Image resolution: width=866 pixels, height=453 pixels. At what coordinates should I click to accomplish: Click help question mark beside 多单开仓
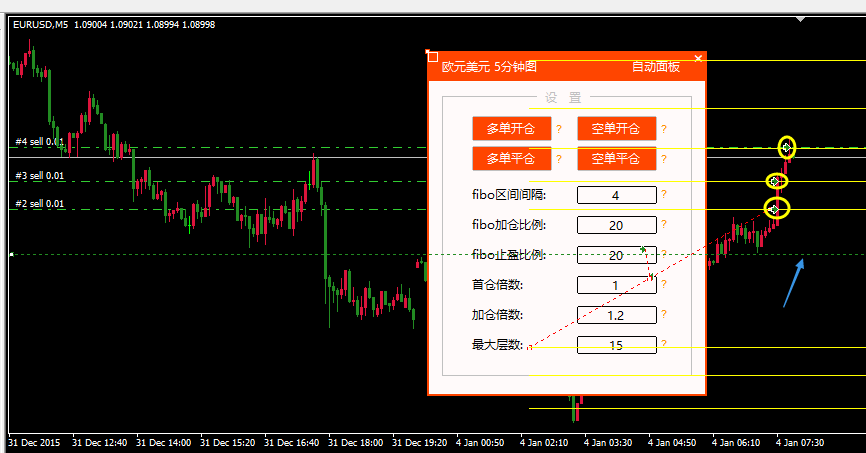(x=559, y=129)
